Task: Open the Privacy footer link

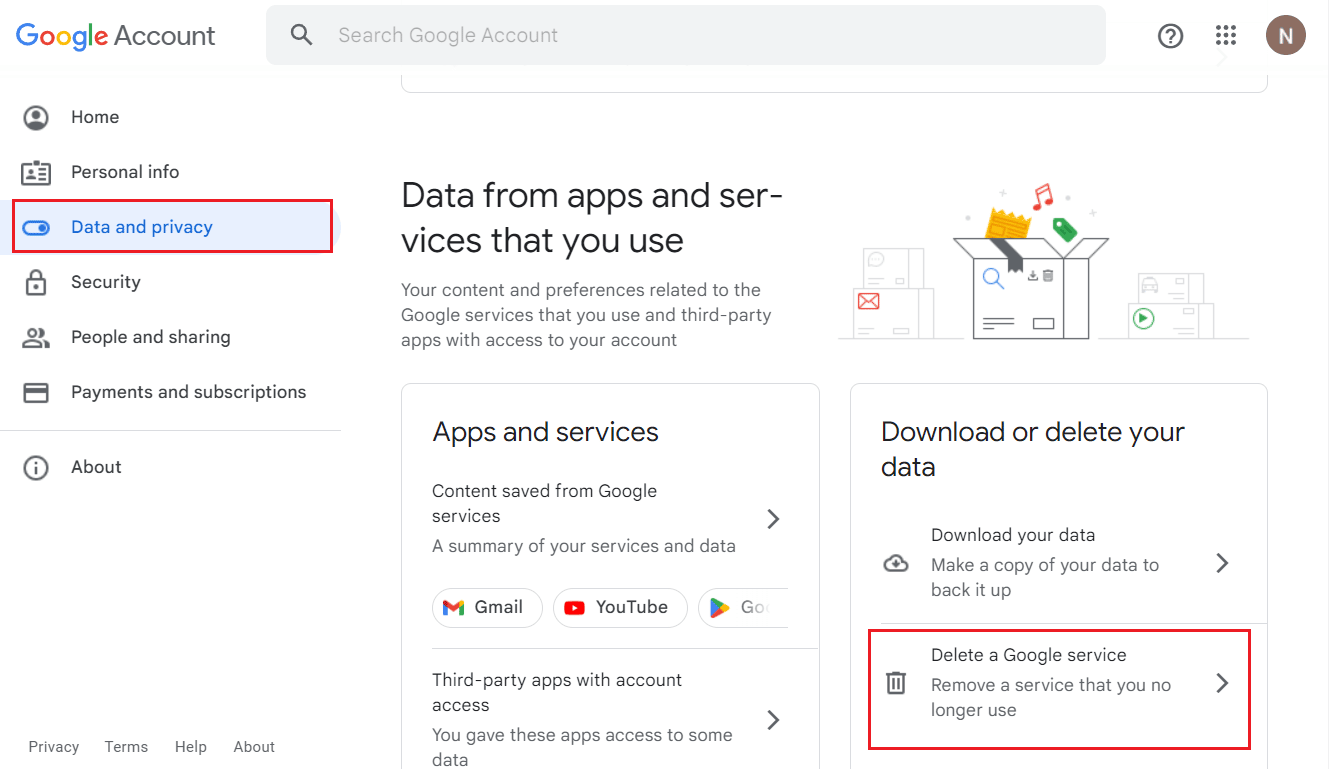Action: pos(54,747)
